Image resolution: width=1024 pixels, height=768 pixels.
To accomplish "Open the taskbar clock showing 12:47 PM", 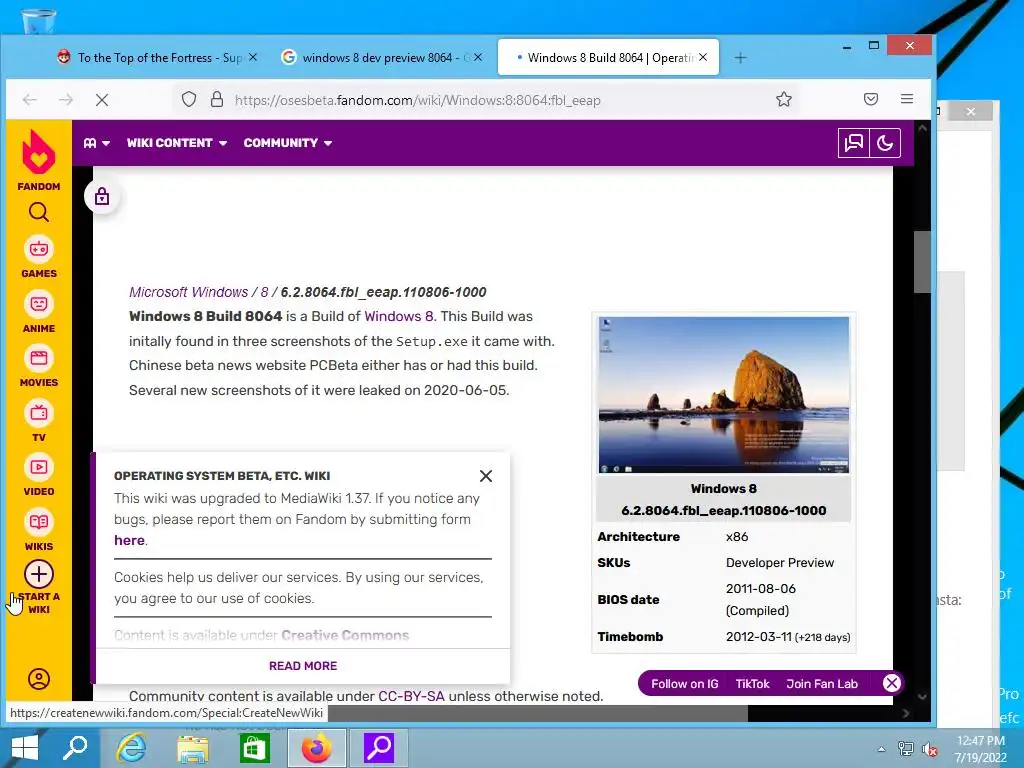I will pyautogui.click(x=980, y=749).
